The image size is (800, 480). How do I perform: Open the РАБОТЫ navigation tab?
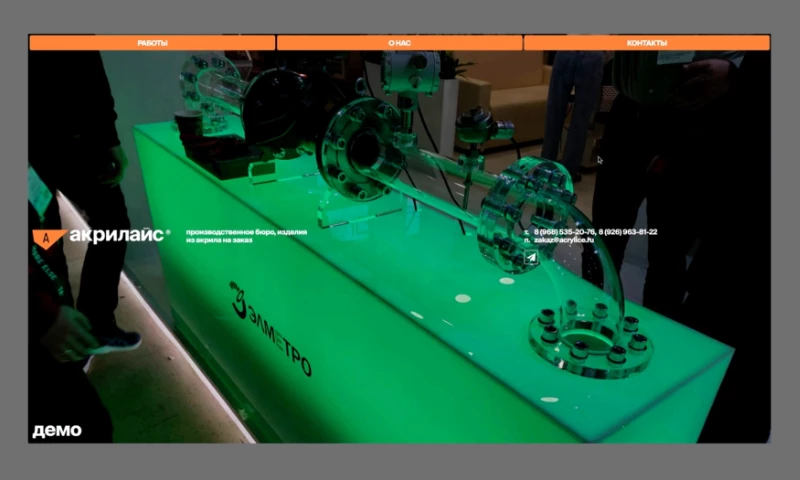(x=152, y=43)
